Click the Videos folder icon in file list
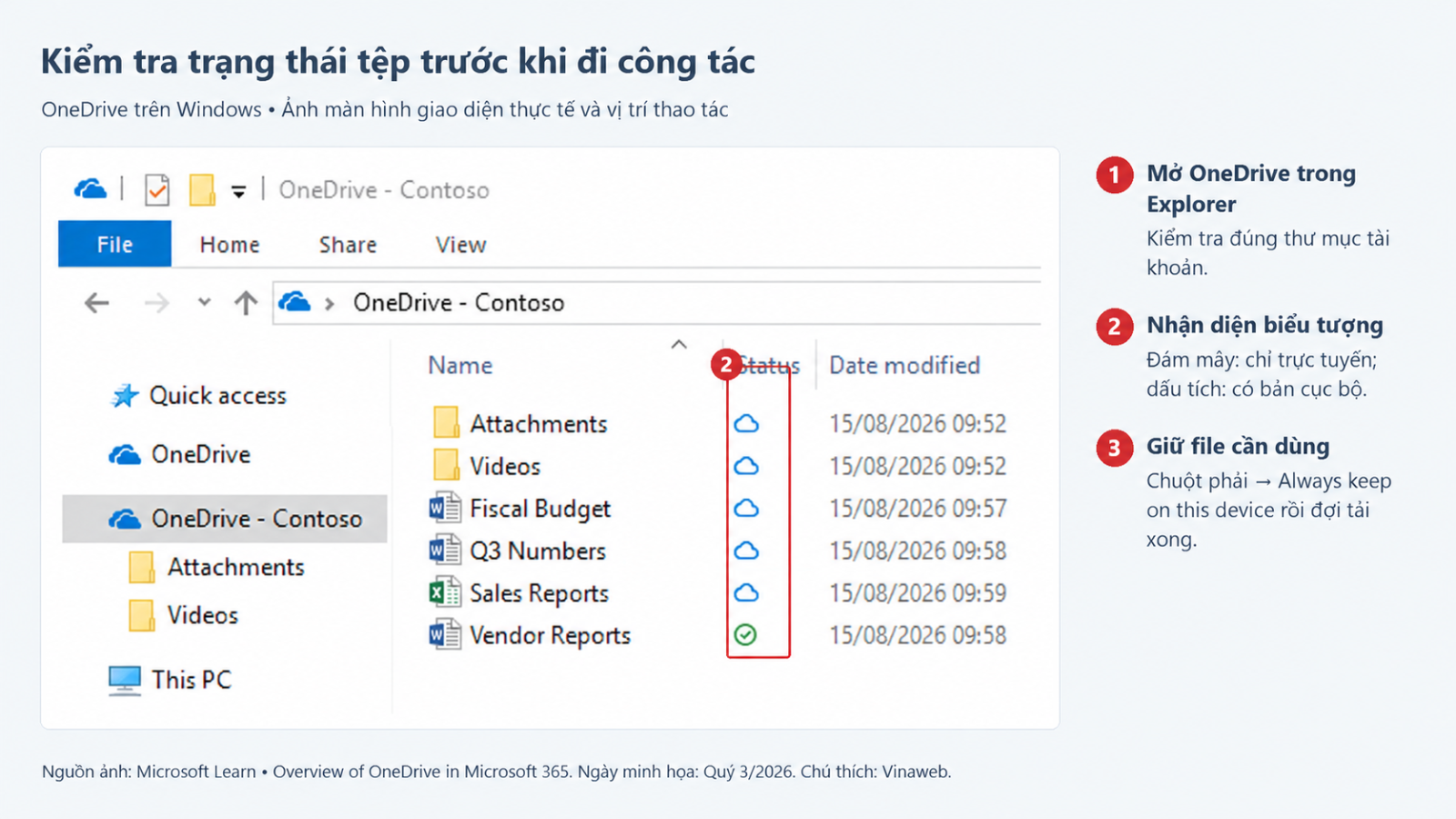 pos(446,465)
